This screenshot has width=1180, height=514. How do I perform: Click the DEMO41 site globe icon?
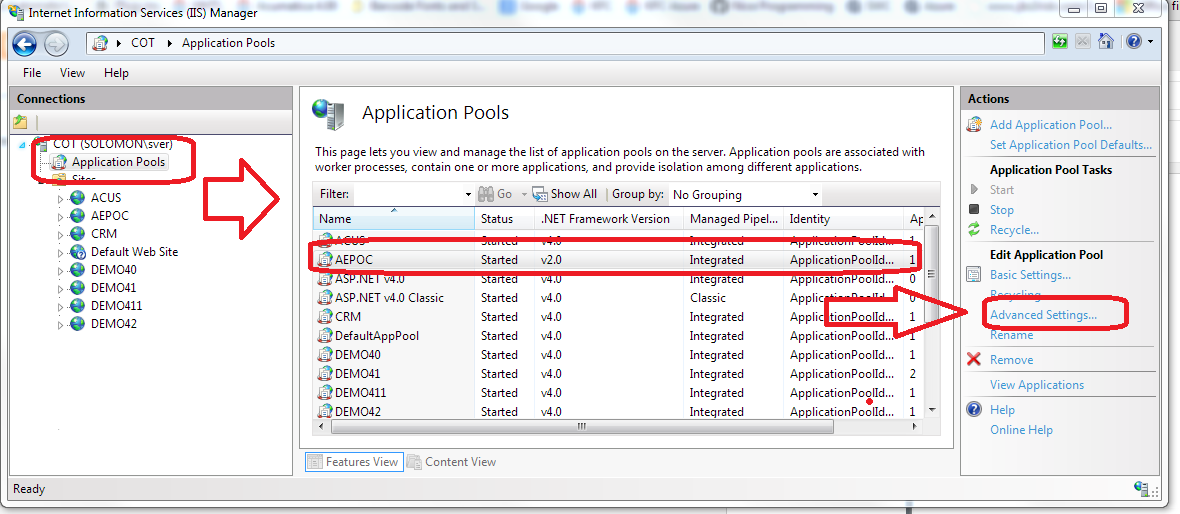coord(77,288)
